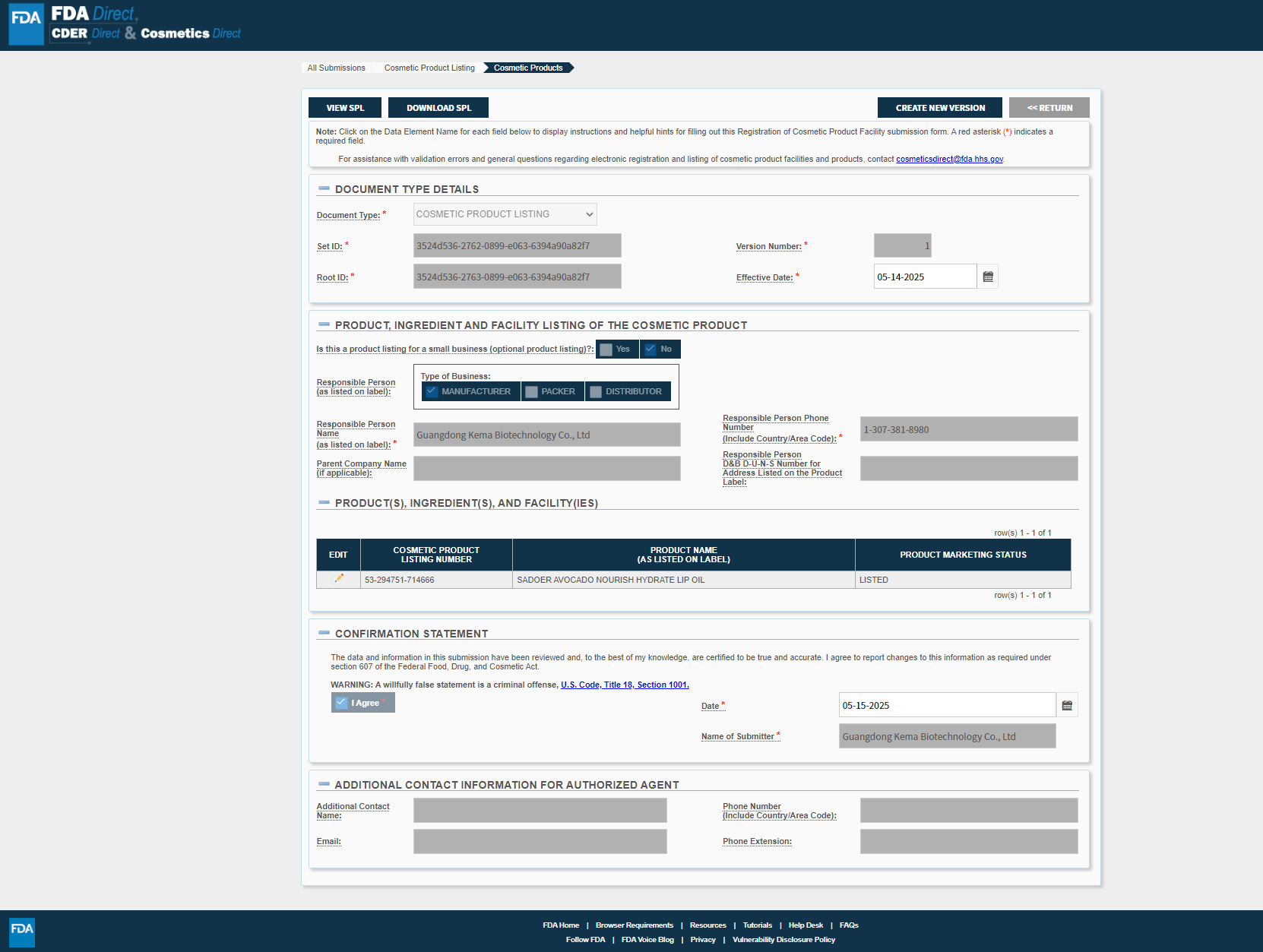Check the Packer business type
Viewport: 1263px width, 952px height.
click(532, 391)
